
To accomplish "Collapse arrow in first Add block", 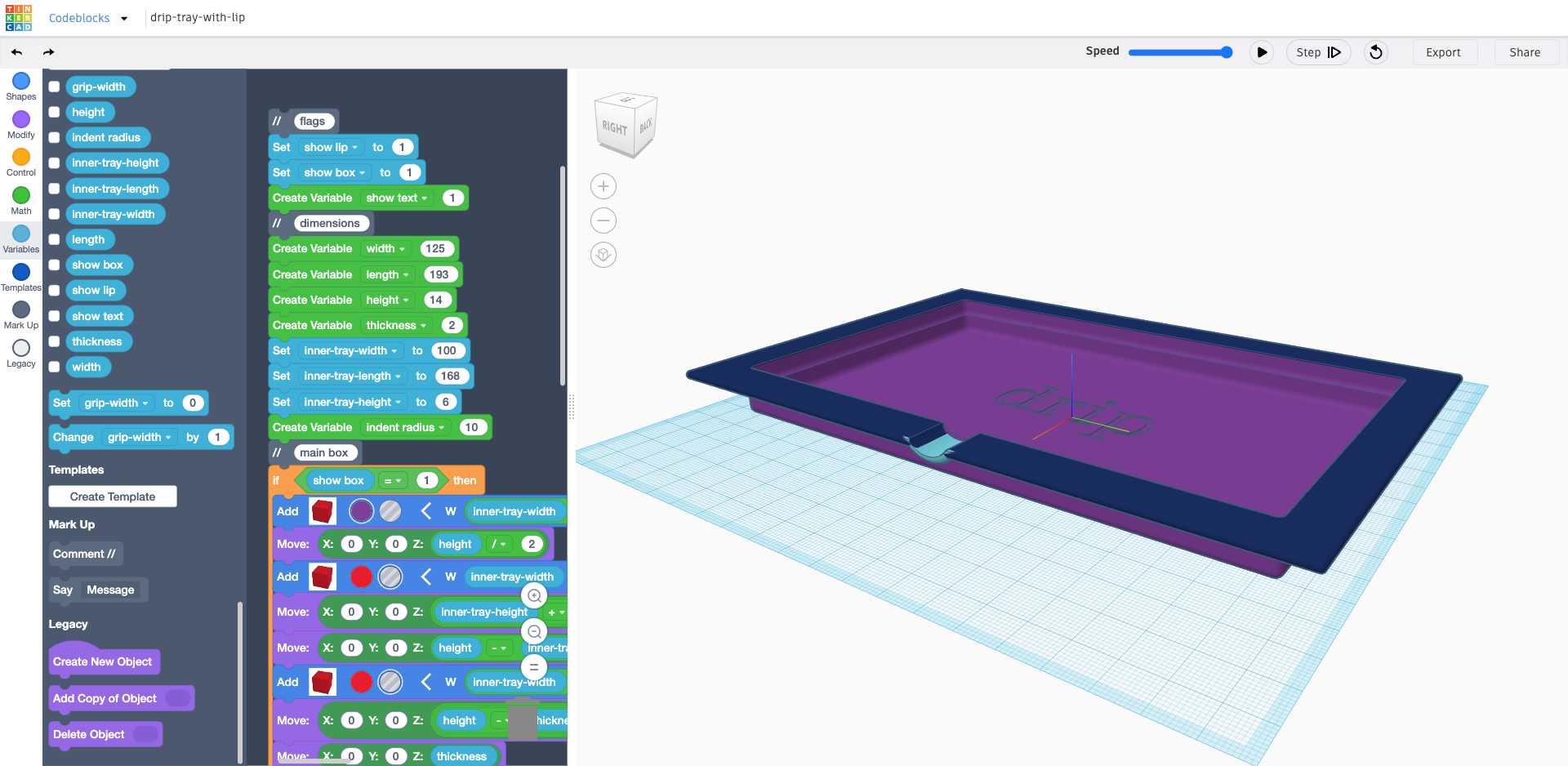I will point(425,511).
